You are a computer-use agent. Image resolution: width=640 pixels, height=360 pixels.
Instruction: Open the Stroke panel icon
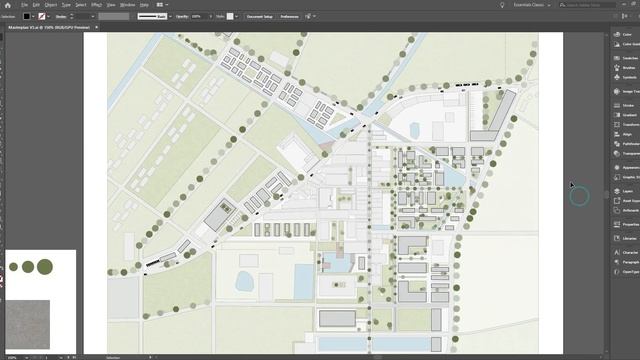pyautogui.click(x=617, y=105)
